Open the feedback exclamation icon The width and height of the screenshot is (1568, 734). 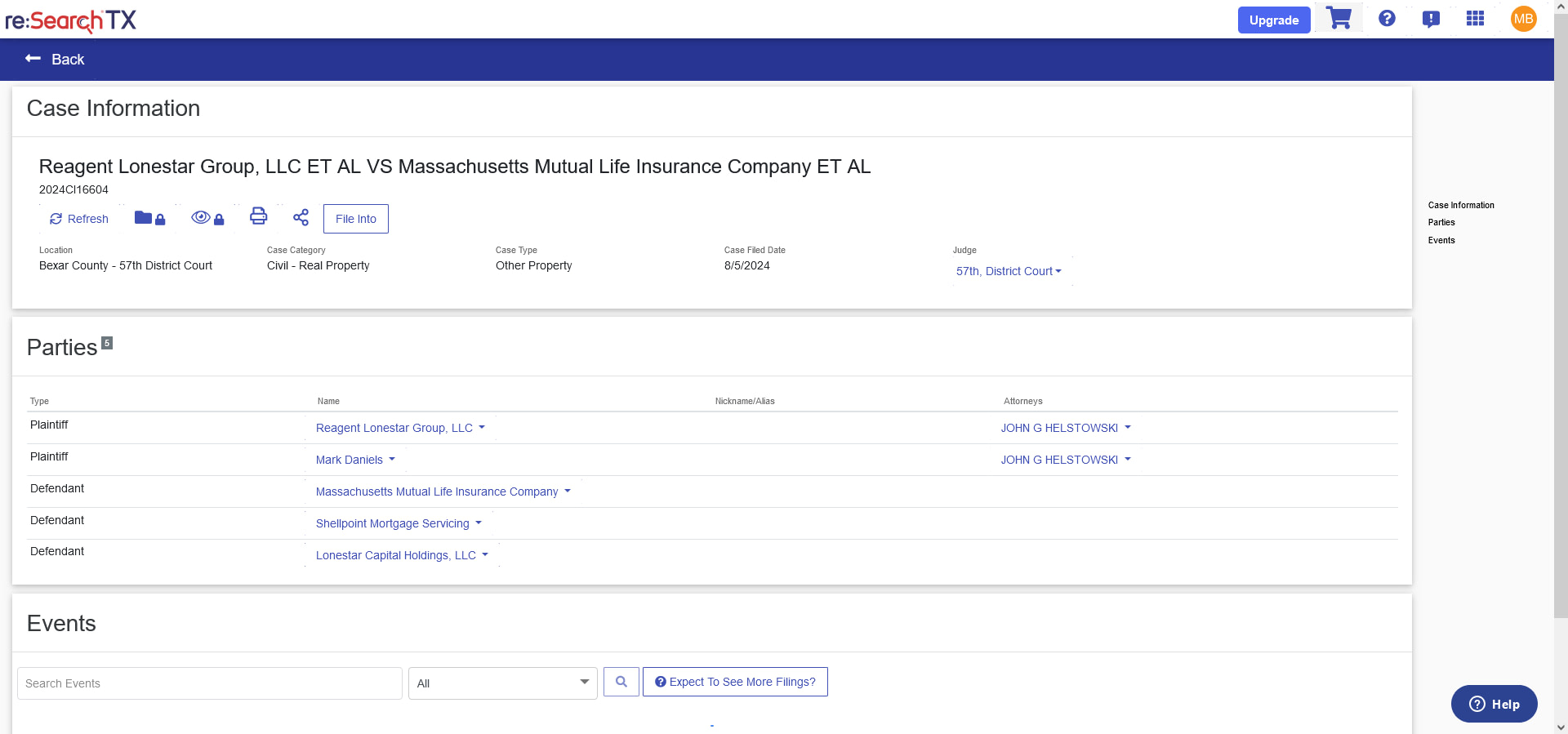coord(1431,19)
